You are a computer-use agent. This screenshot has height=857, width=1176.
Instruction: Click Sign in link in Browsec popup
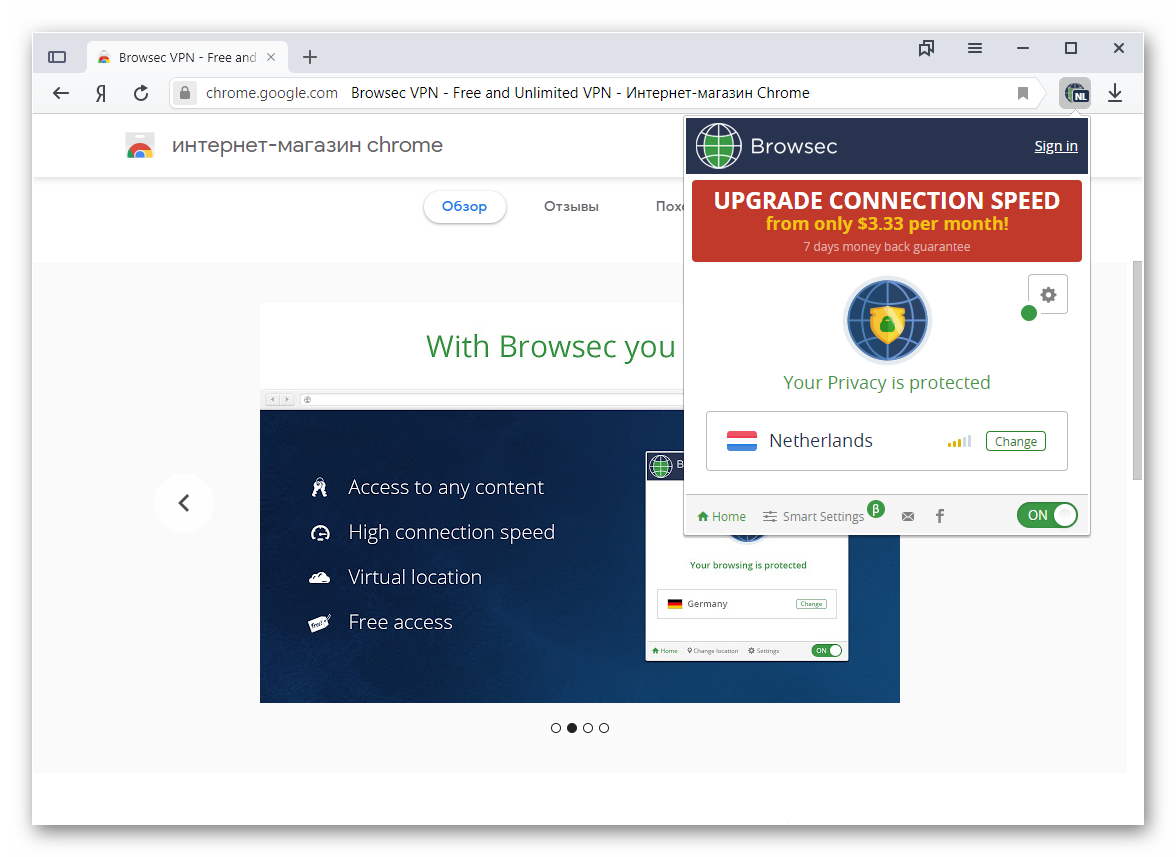click(1055, 146)
